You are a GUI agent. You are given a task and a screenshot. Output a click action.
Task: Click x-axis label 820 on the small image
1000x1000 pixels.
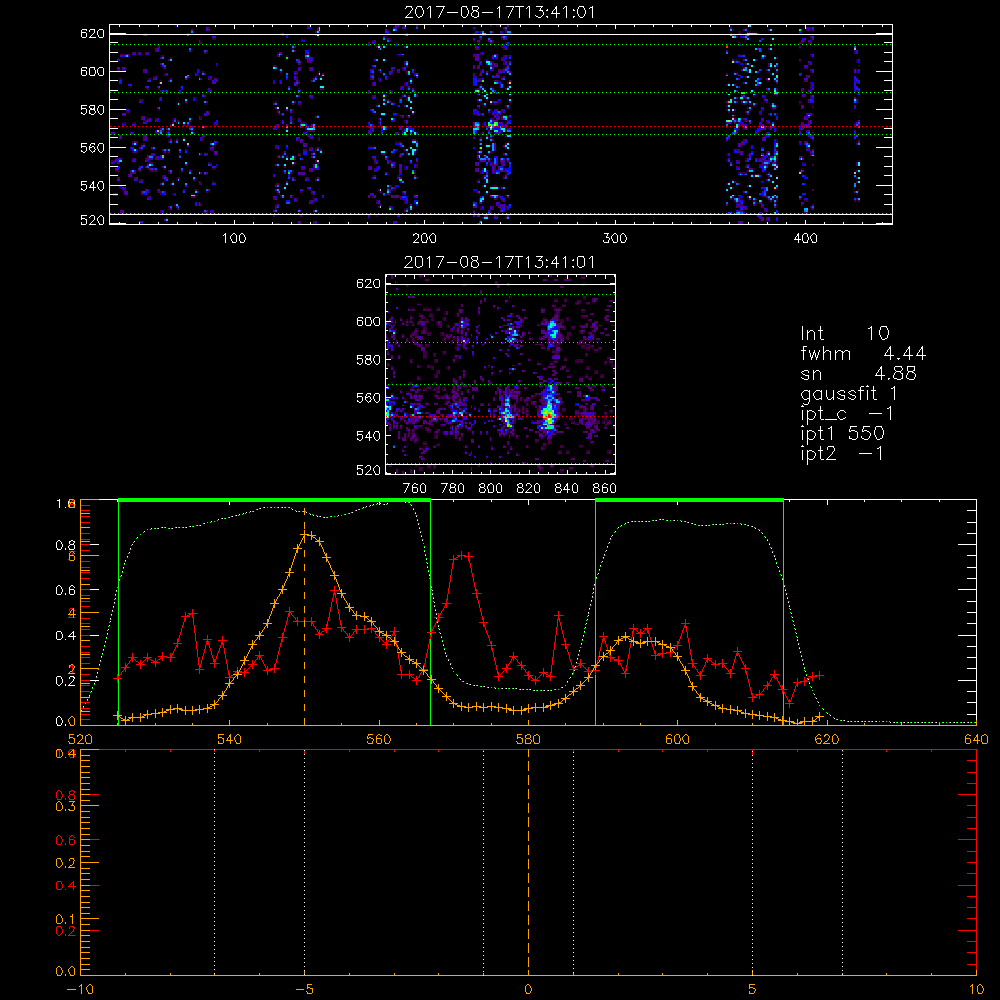click(529, 489)
